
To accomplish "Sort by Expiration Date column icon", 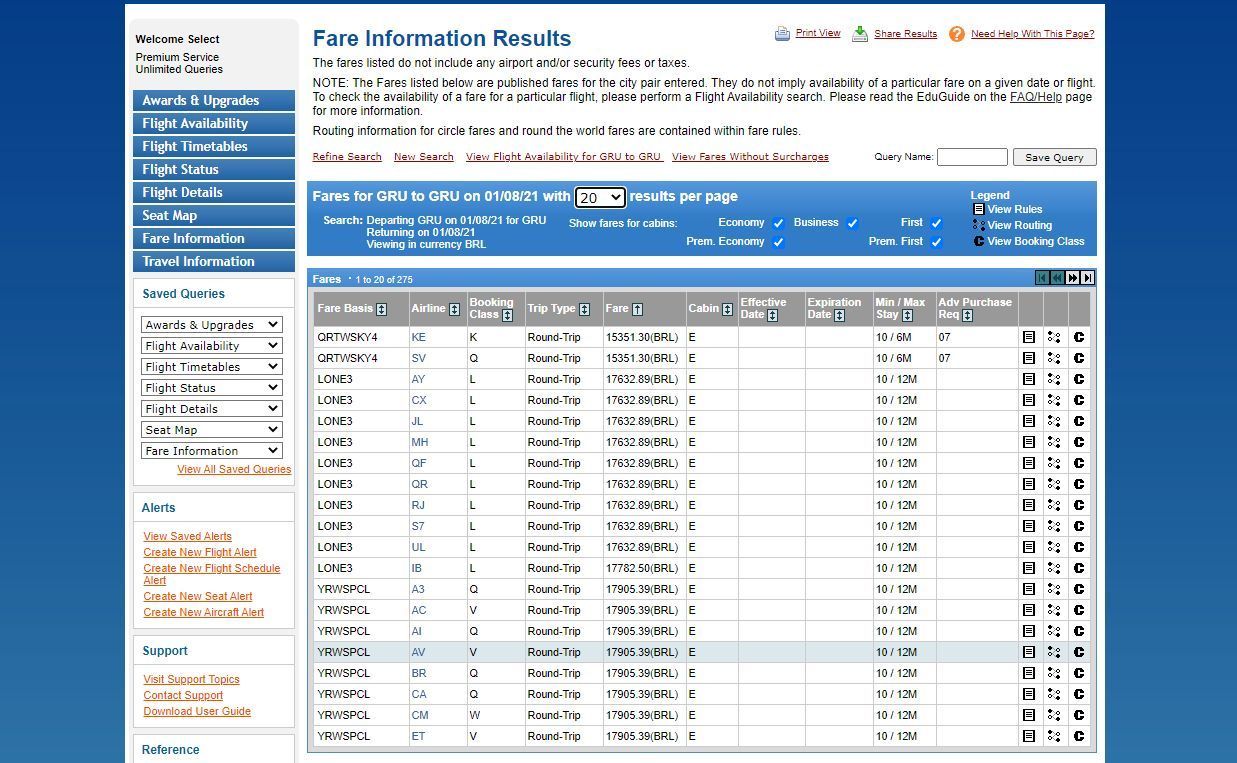I will [839, 315].
